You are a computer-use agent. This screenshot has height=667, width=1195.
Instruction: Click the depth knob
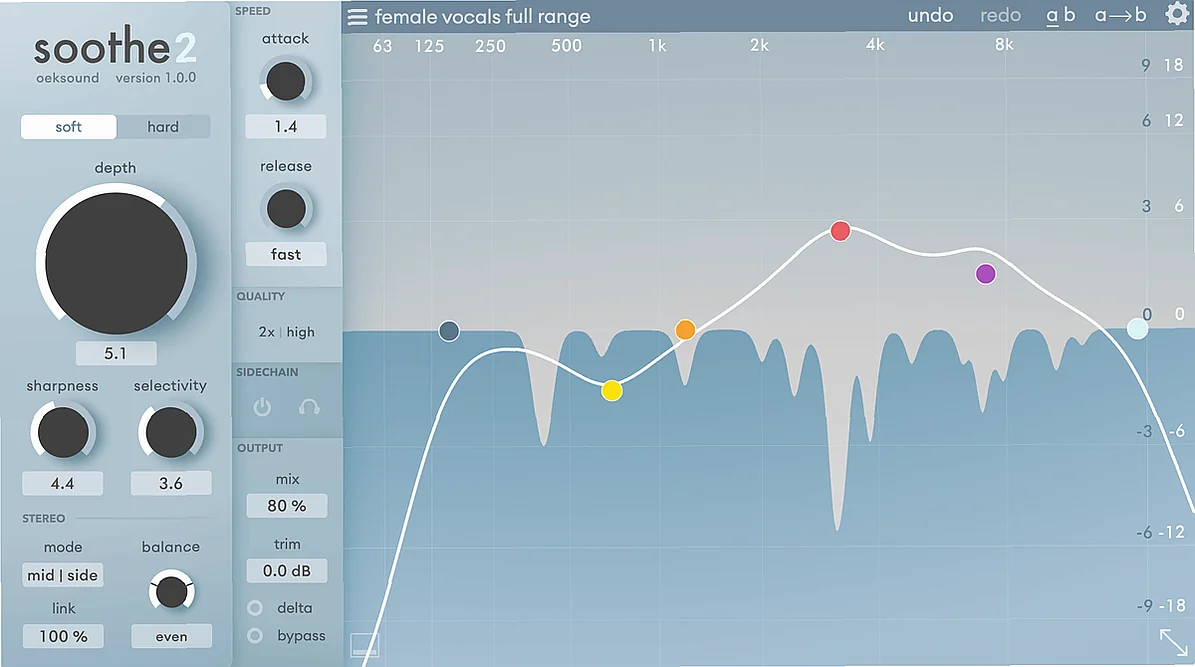tap(116, 263)
